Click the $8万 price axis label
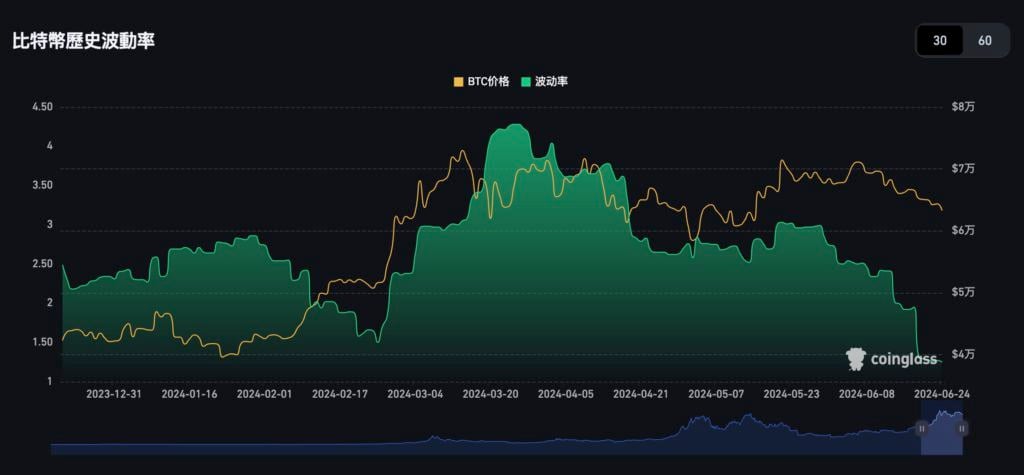This screenshot has height=475, width=1024. coord(963,107)
